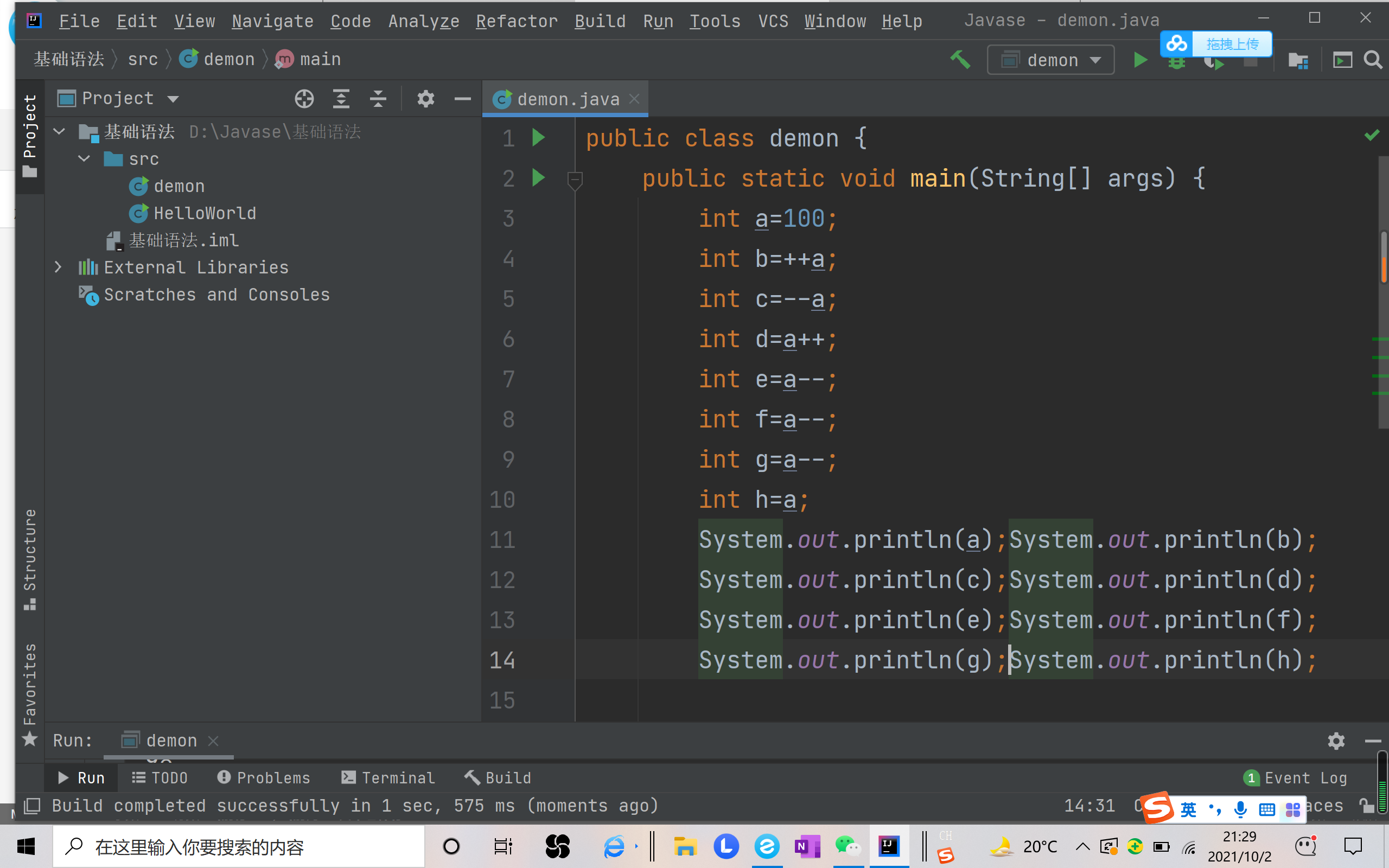Click run gutter arrow beside line 1
The width and height of the screenshot is (1389, 868).
click(x=538, y=138)
